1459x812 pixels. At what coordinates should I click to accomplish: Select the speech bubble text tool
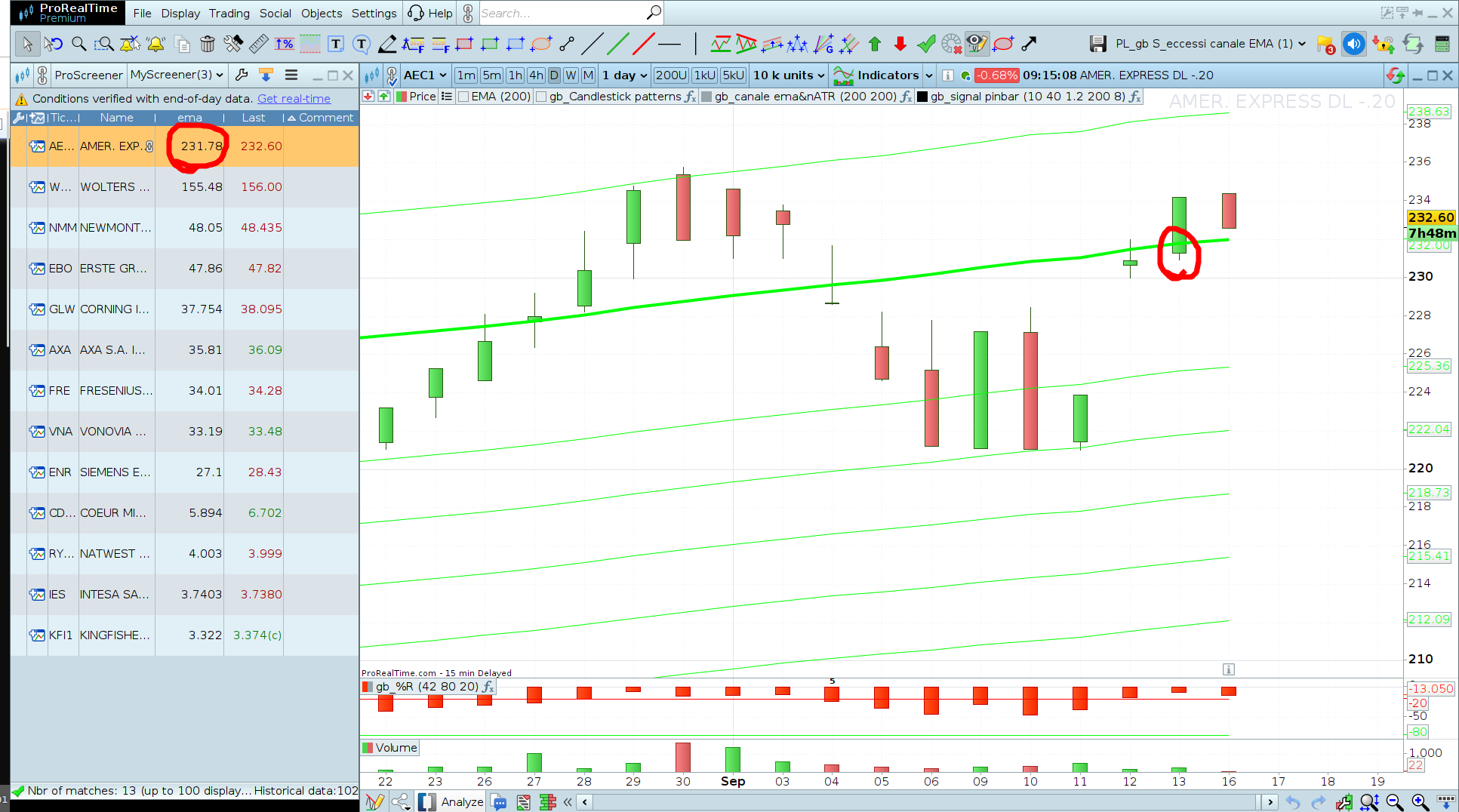pos(362,44)
